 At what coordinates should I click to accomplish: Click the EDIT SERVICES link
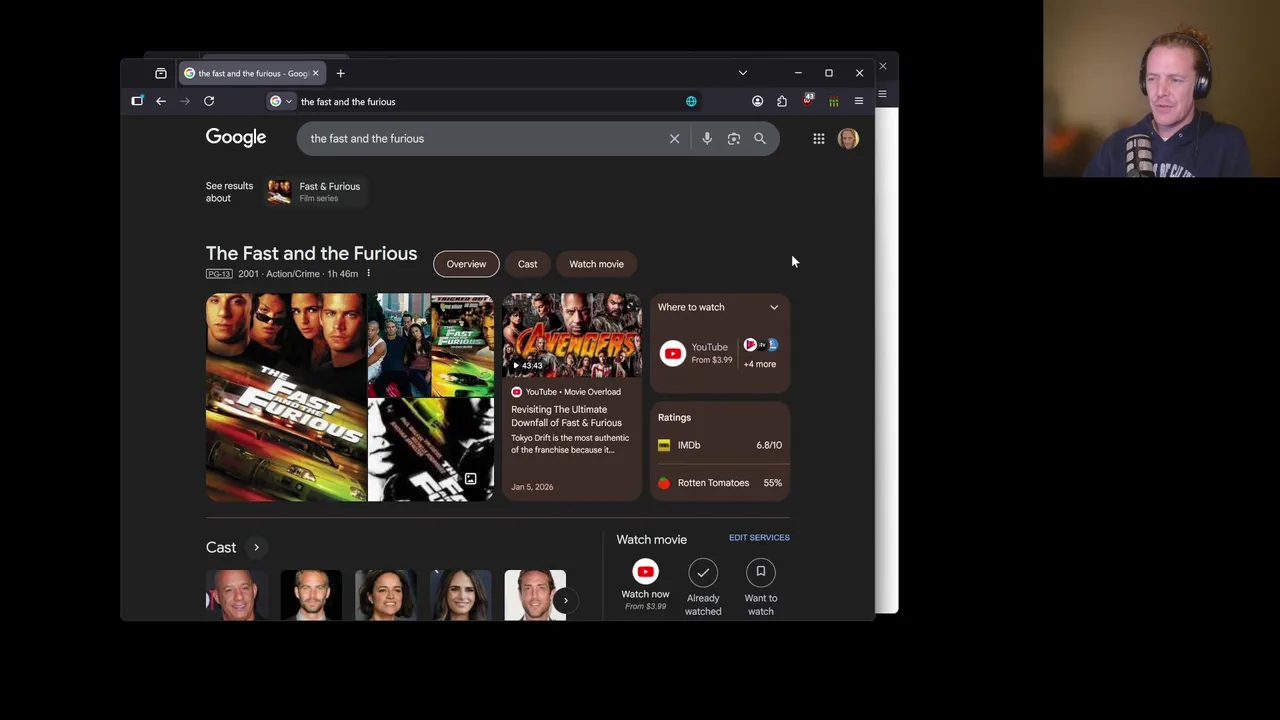[x=759, y=538]
